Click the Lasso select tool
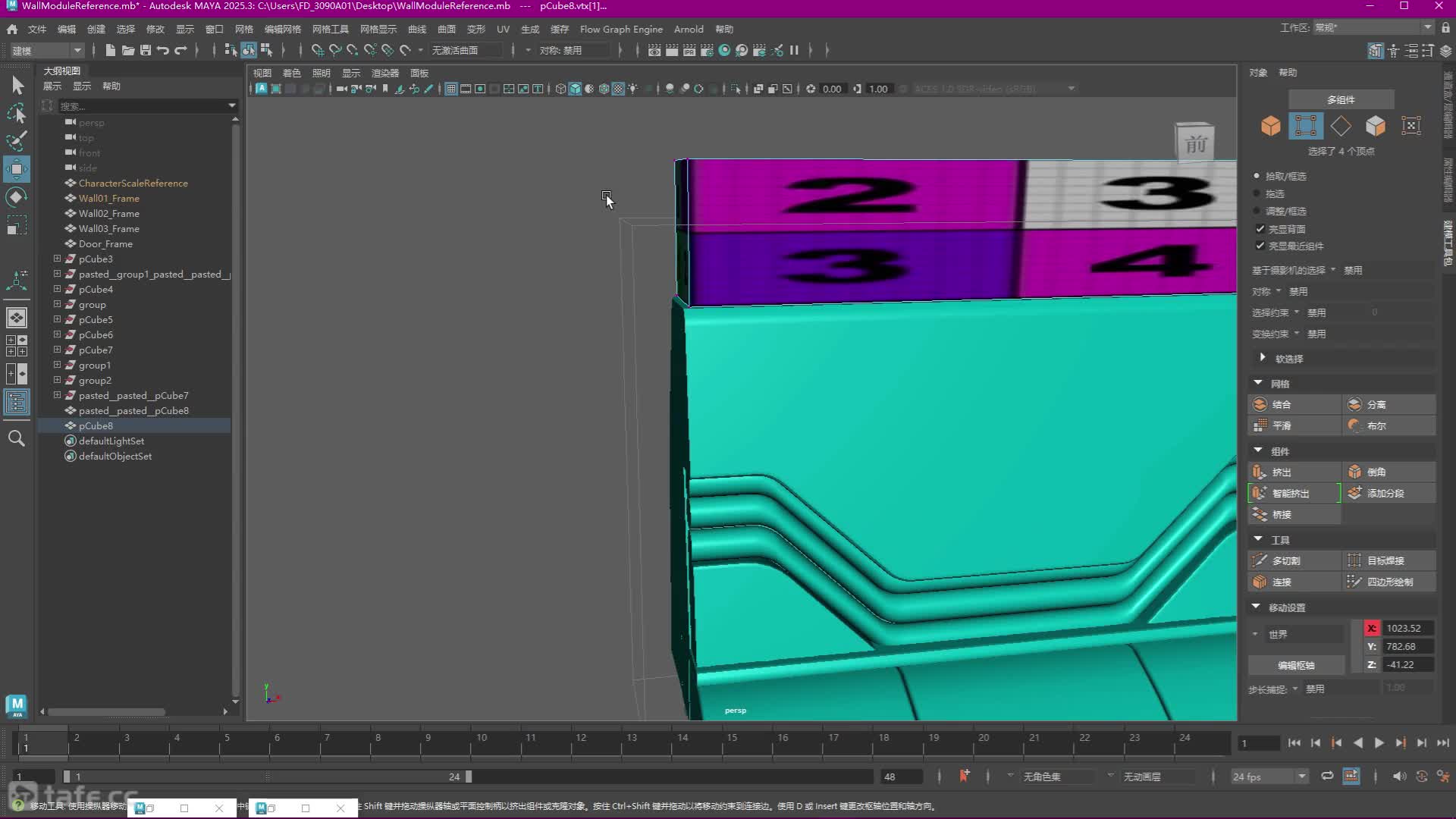Screen dimensions: 1456x819 click(17, 114)
